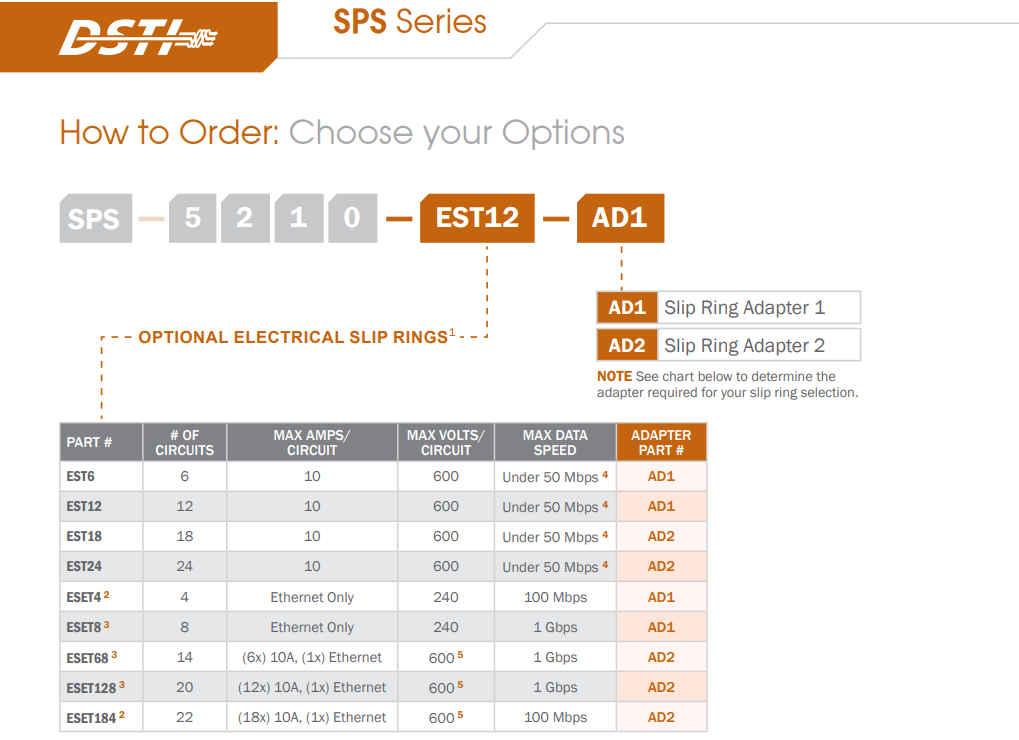Select the EST24 part number cell

coord(101,567)
